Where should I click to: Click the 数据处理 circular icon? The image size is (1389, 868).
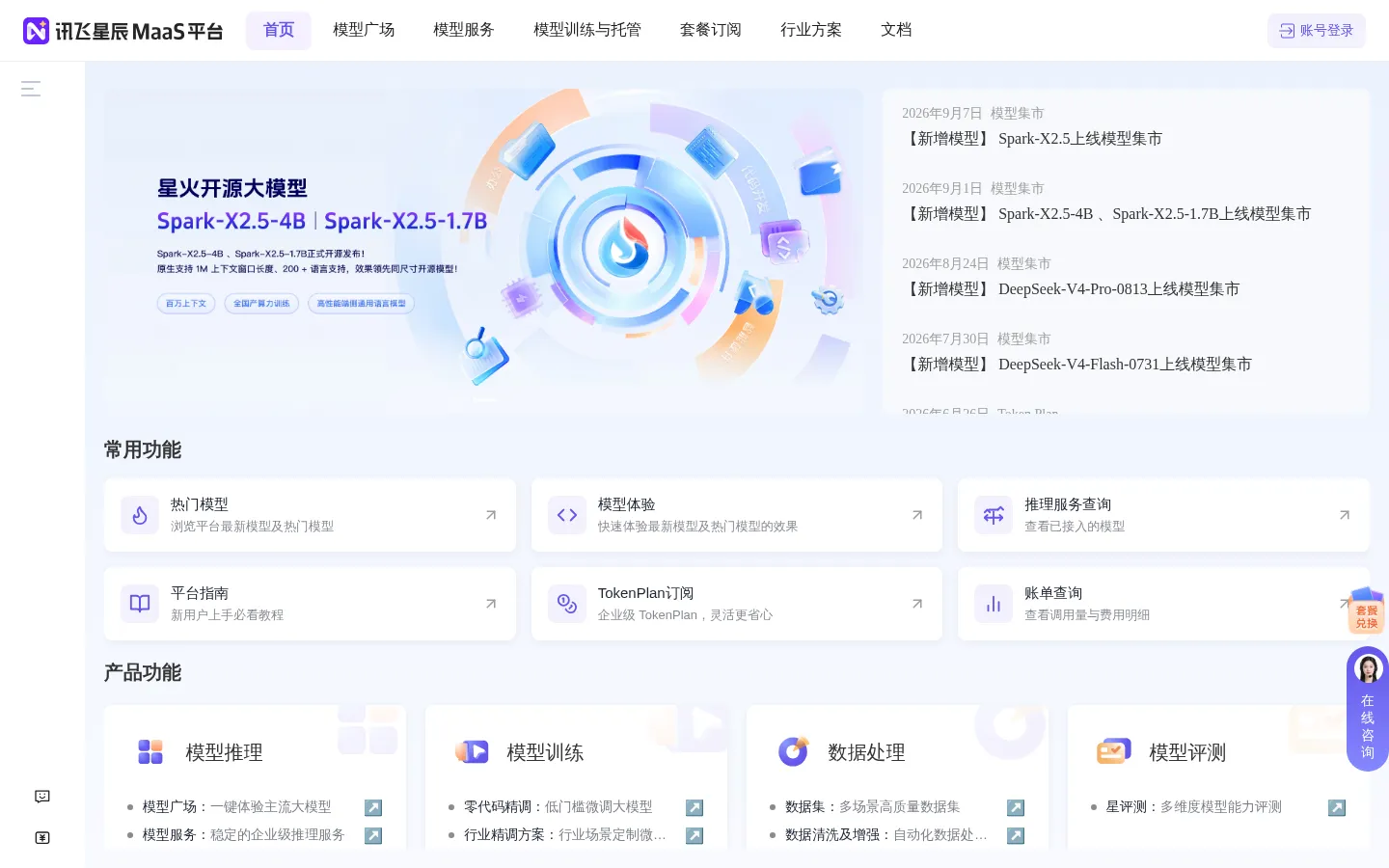(x=793, y=751)
